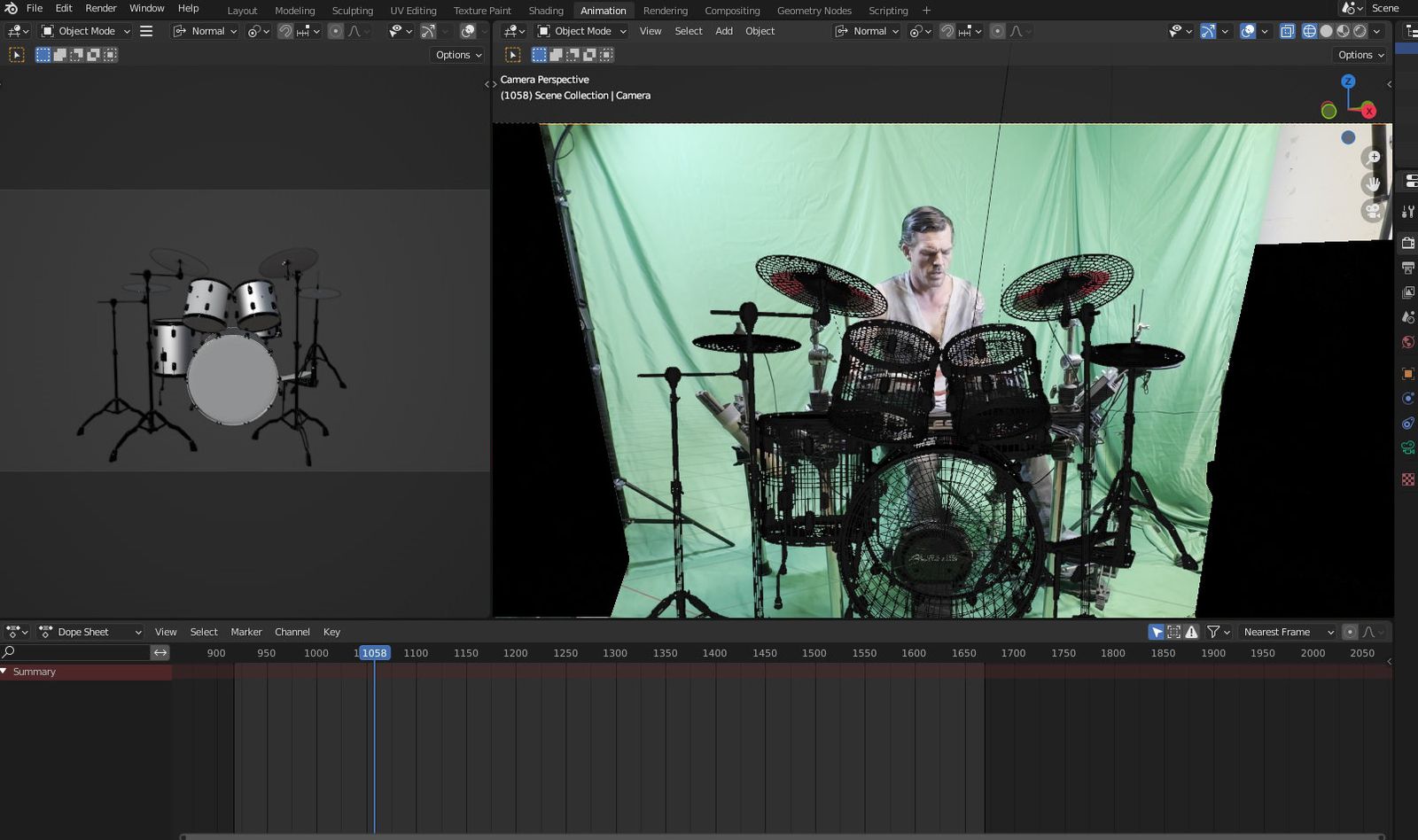The height and width of the screenshot is (840, 1418).
Task: Click frame 1500 on the timeline ruler
Action: click(814, 653)
